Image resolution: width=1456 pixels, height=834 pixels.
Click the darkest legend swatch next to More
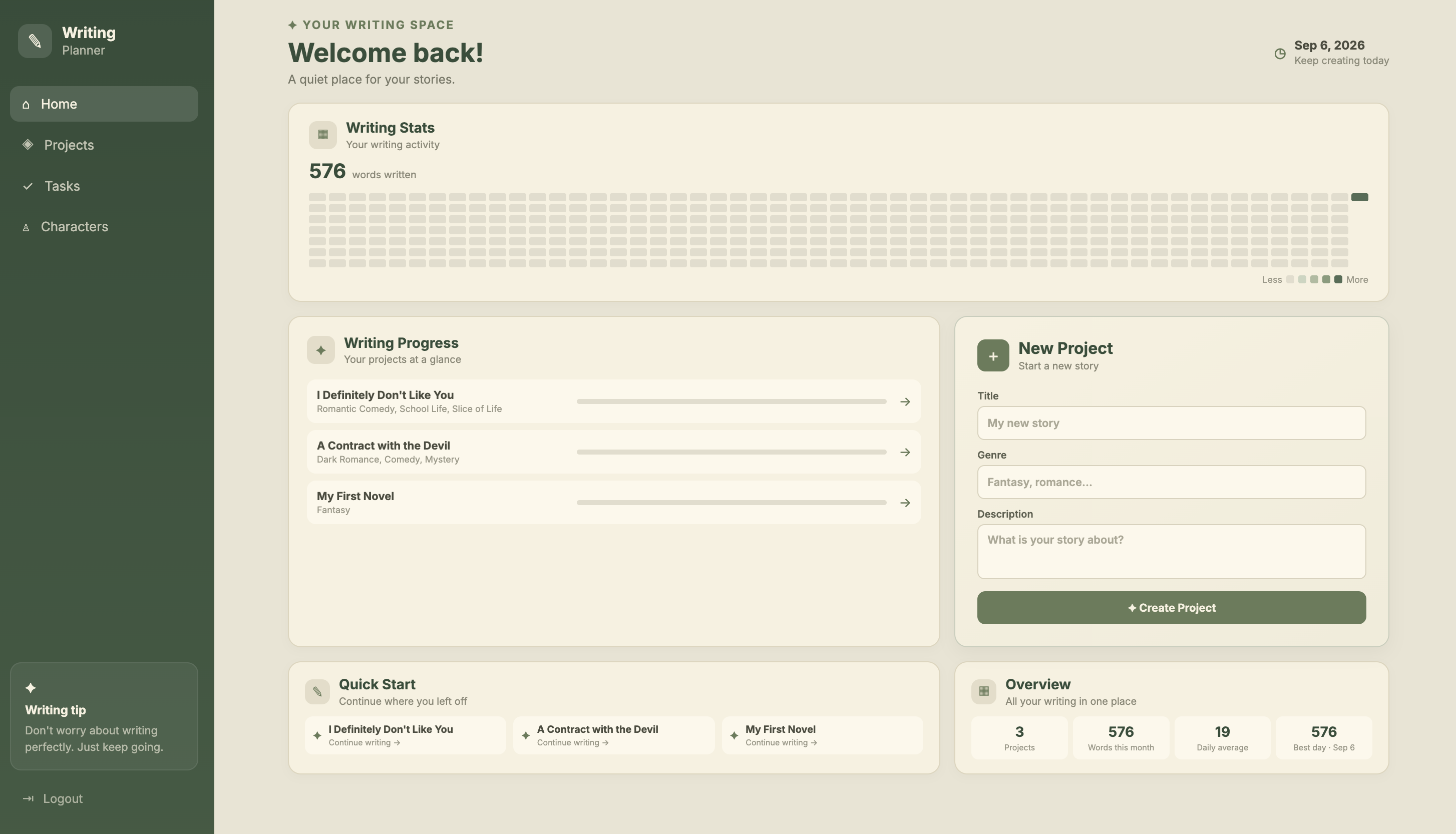click(x=1338, y=279)
